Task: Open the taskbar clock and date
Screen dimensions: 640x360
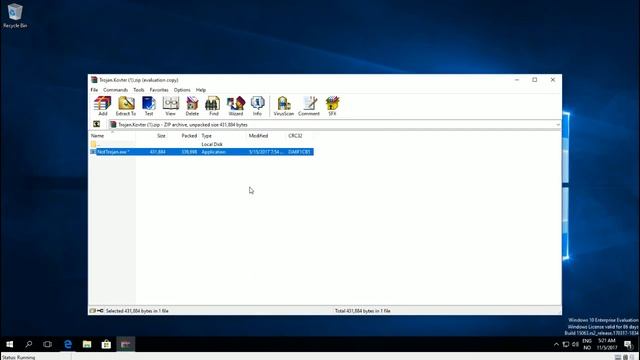Action: pos(607,344)
